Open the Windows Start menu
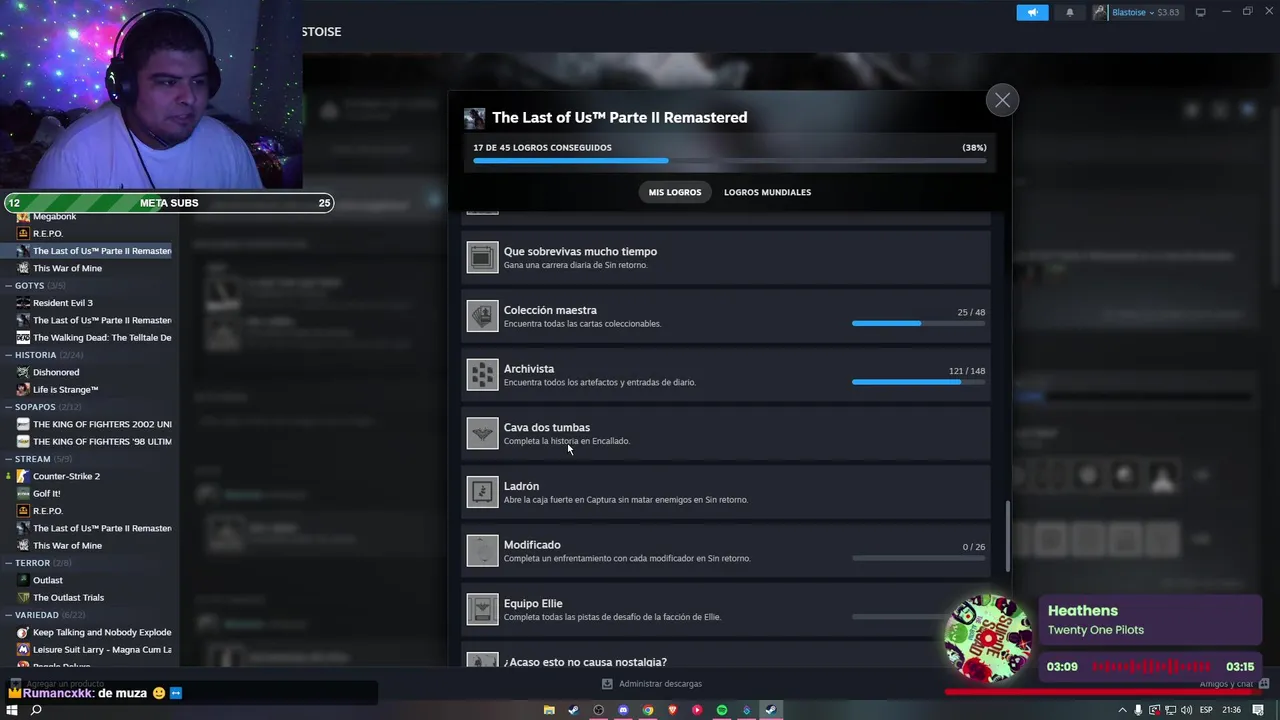This screenshot has height=720, width=1280. (10, 710)
